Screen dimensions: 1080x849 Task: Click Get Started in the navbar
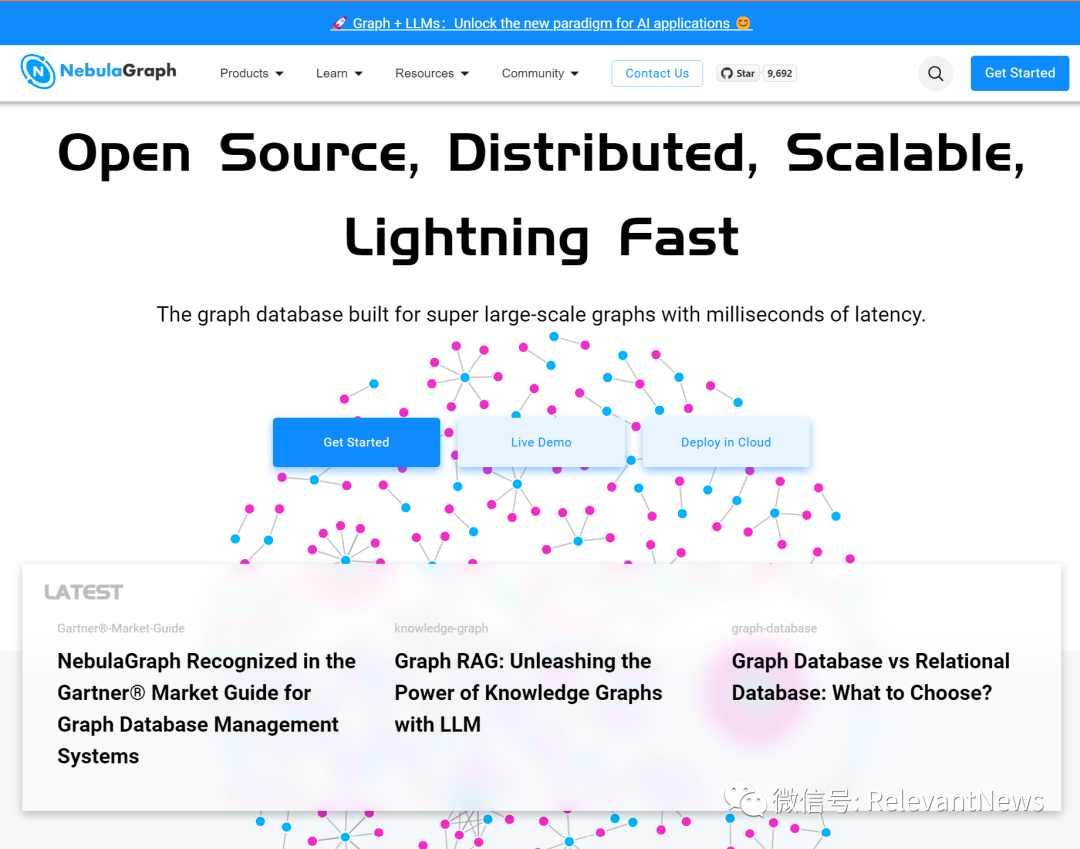1019,73
